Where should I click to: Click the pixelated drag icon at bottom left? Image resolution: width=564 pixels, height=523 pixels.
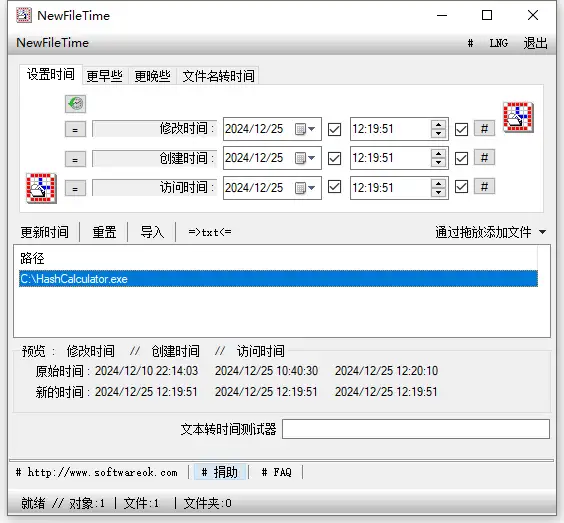click(41, 188)
